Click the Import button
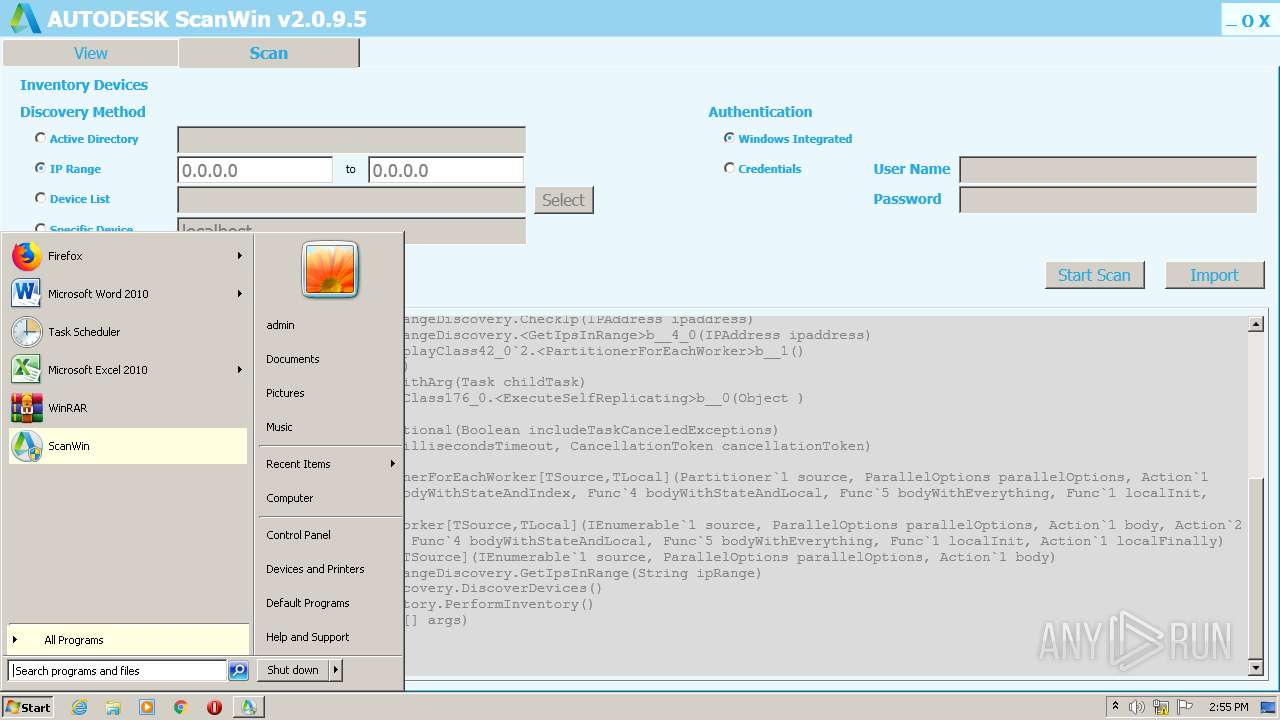The height and width of the screenshot is (720, 1280). point(1214,275)
